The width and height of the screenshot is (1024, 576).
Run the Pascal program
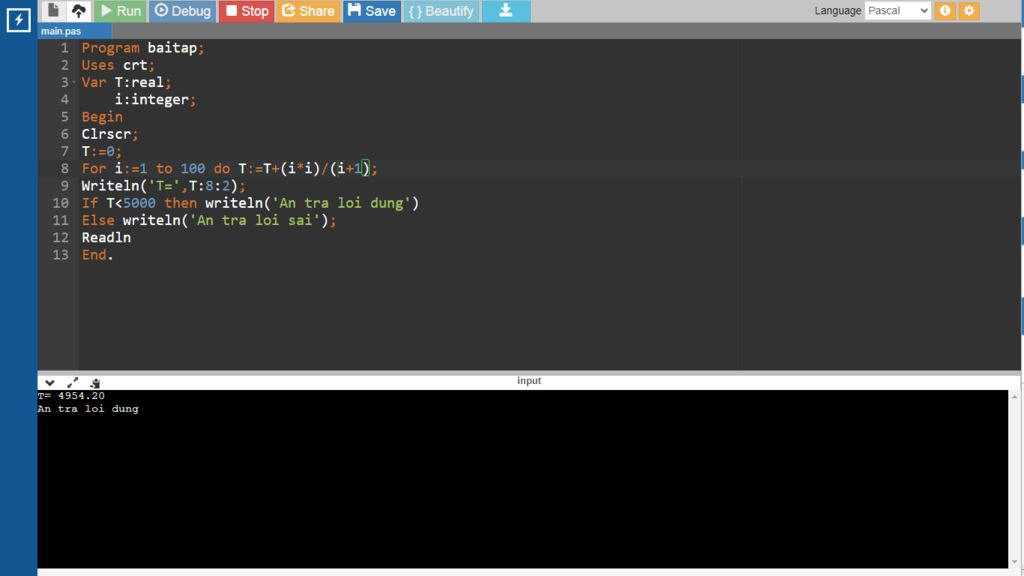click(121, 10)
